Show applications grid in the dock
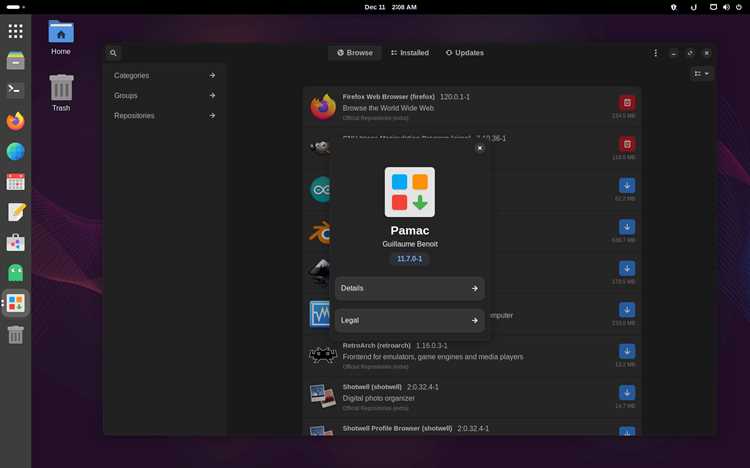The image size is (750, 468). pyautogui.click(x=15, y=32)
